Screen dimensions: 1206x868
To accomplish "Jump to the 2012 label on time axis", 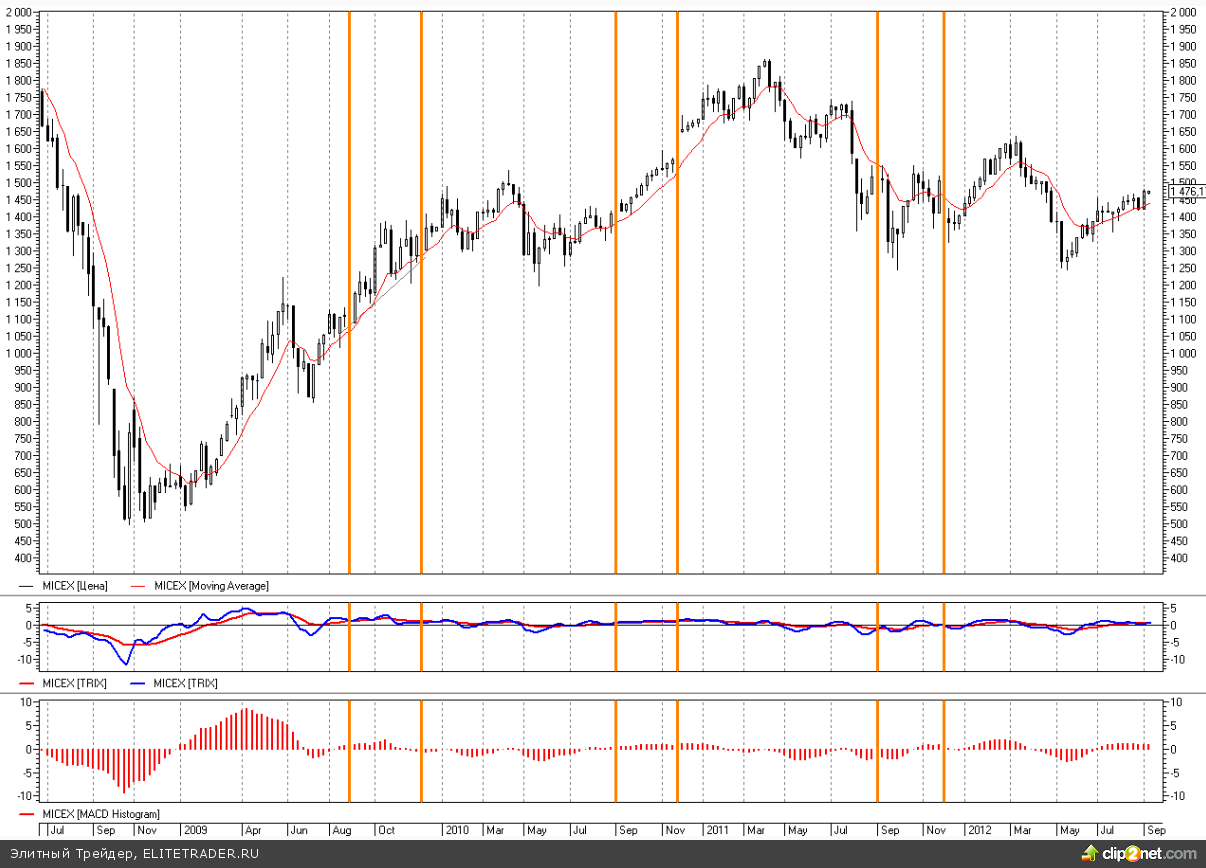I will point(979,830).
